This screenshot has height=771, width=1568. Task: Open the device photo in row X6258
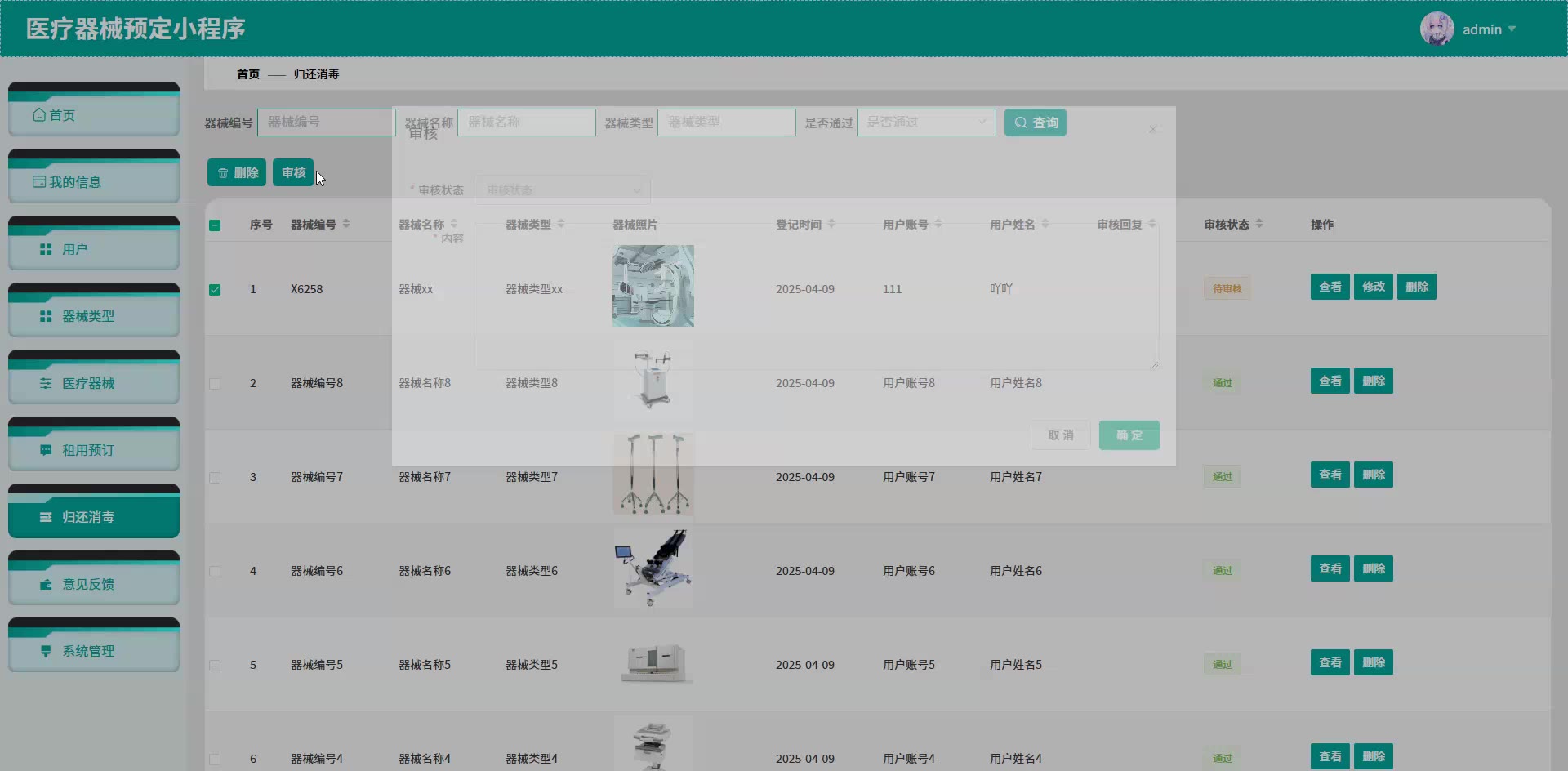click(653, 286)
